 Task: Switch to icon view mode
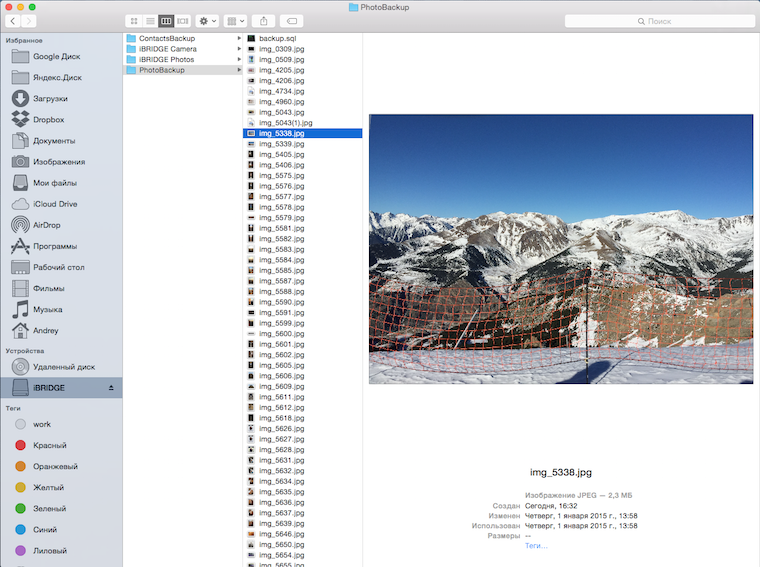[134, 20]
